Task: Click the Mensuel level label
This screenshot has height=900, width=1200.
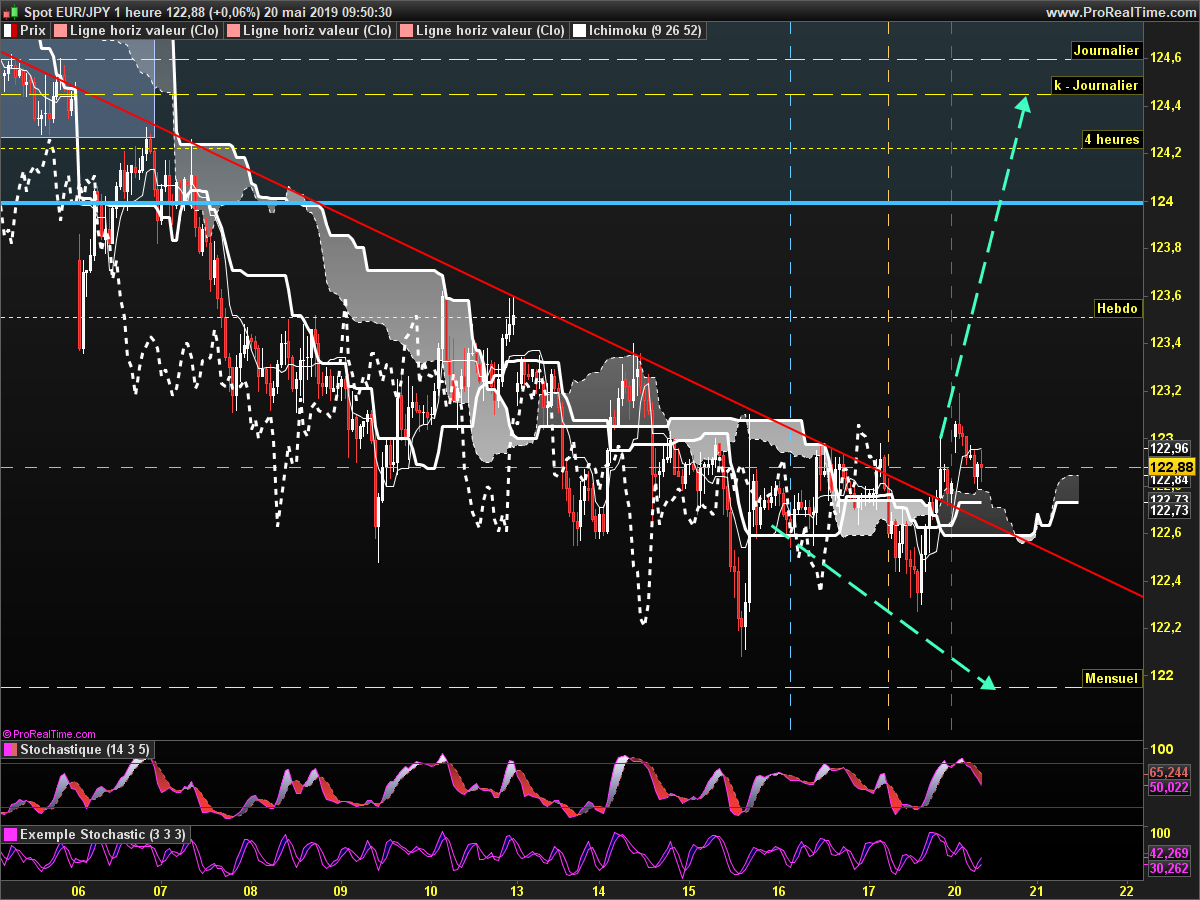Action: (x=1111, y=679)
